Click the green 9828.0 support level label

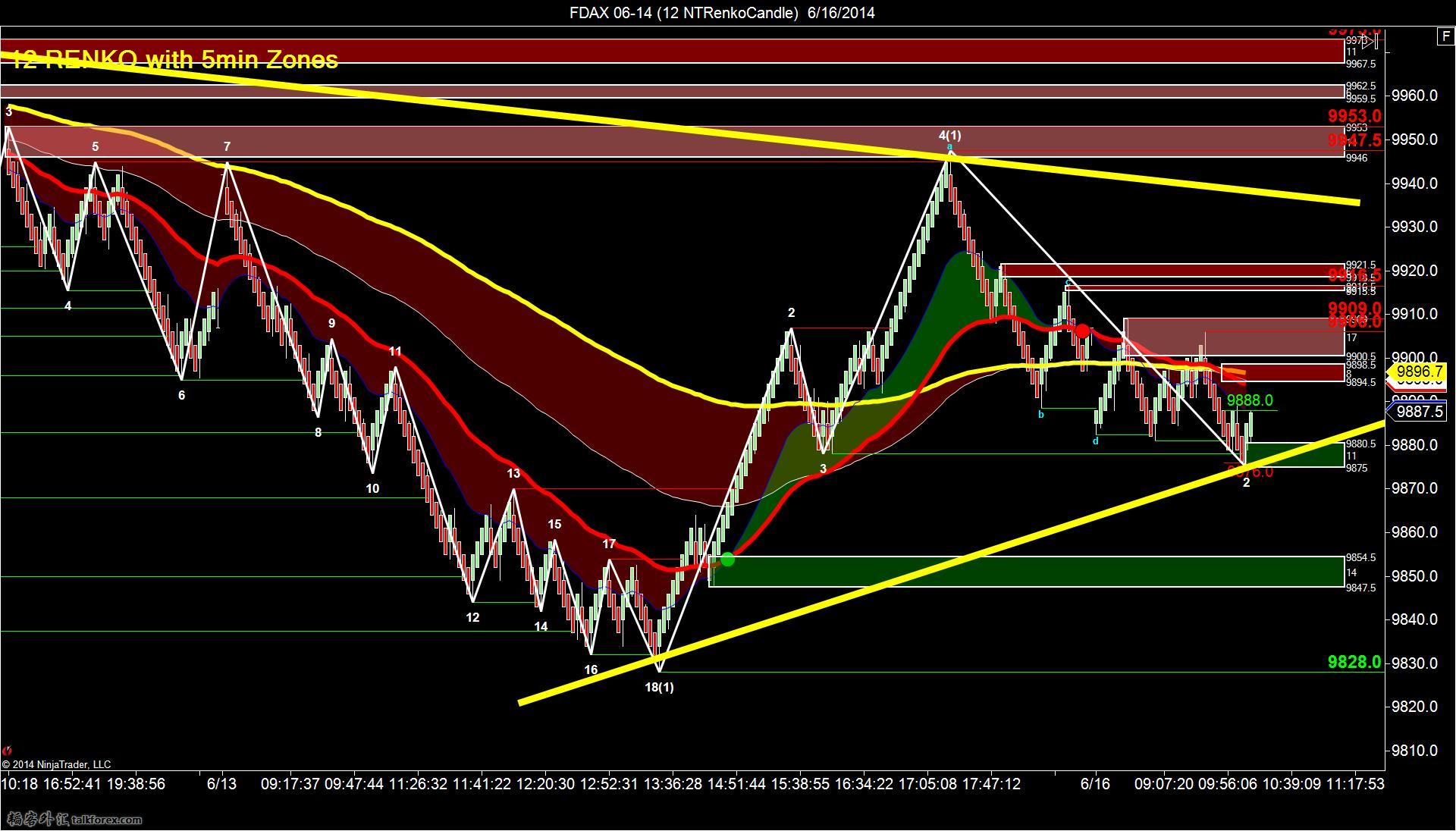pos(1354,663)
